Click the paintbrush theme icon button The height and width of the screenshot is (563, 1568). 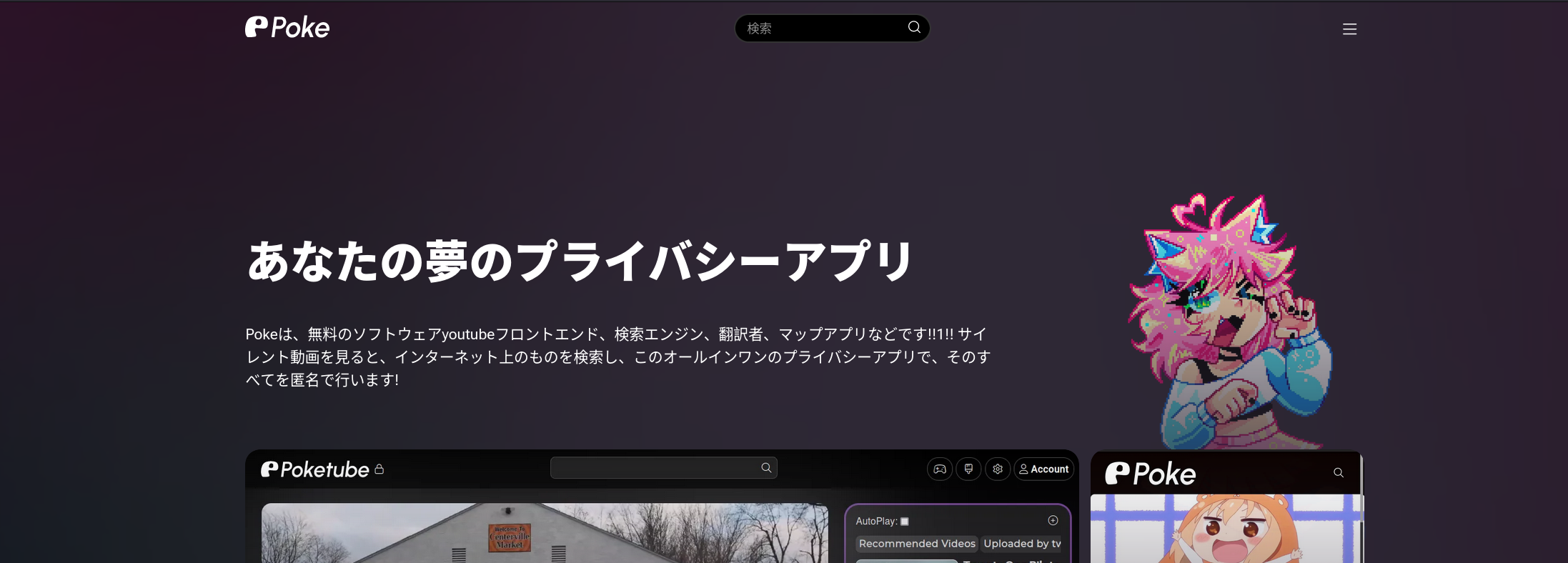coord(968,469)
